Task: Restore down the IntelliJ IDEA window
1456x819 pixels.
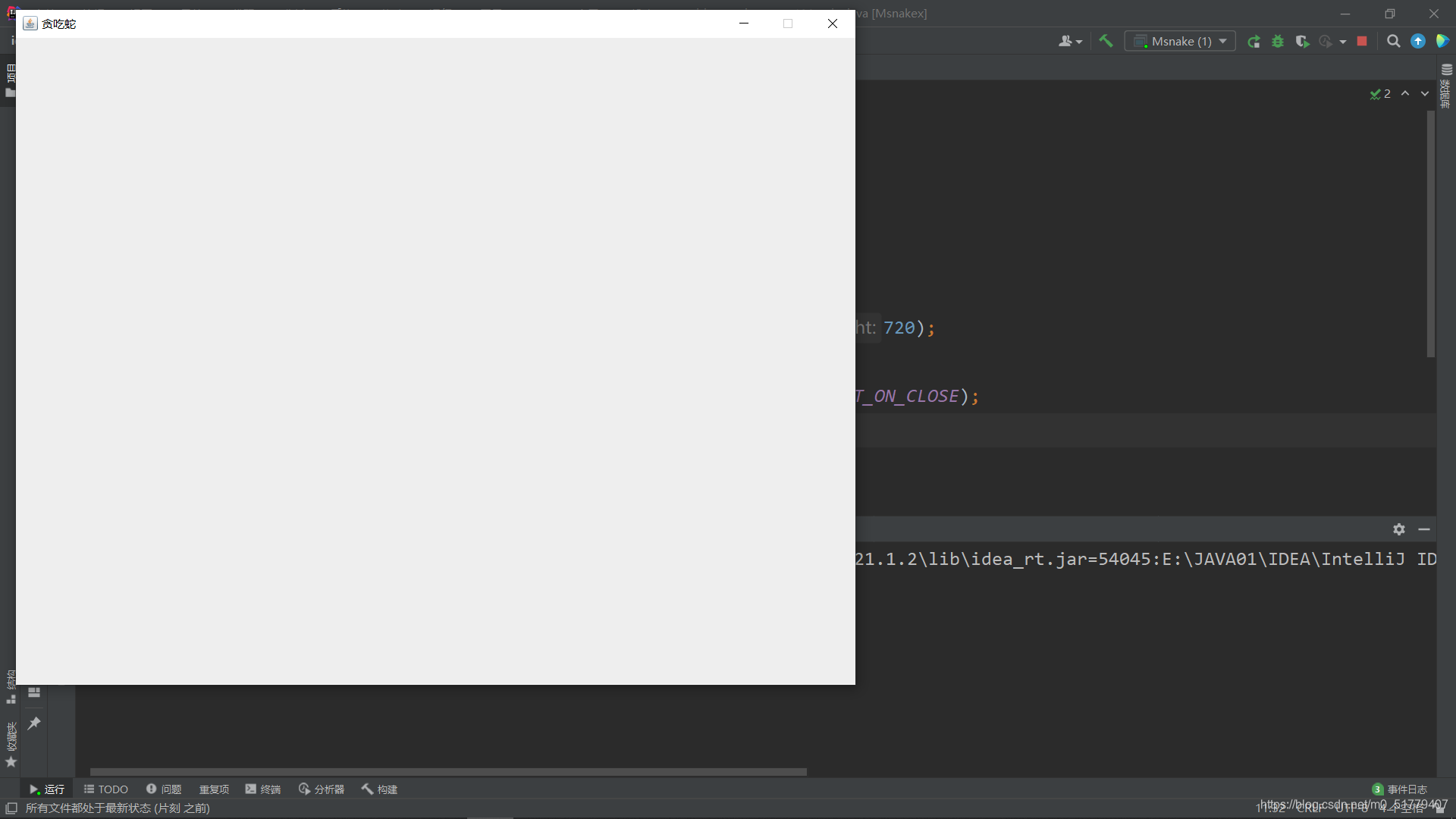Action: pyautogui.click(x=1389, y=14)
